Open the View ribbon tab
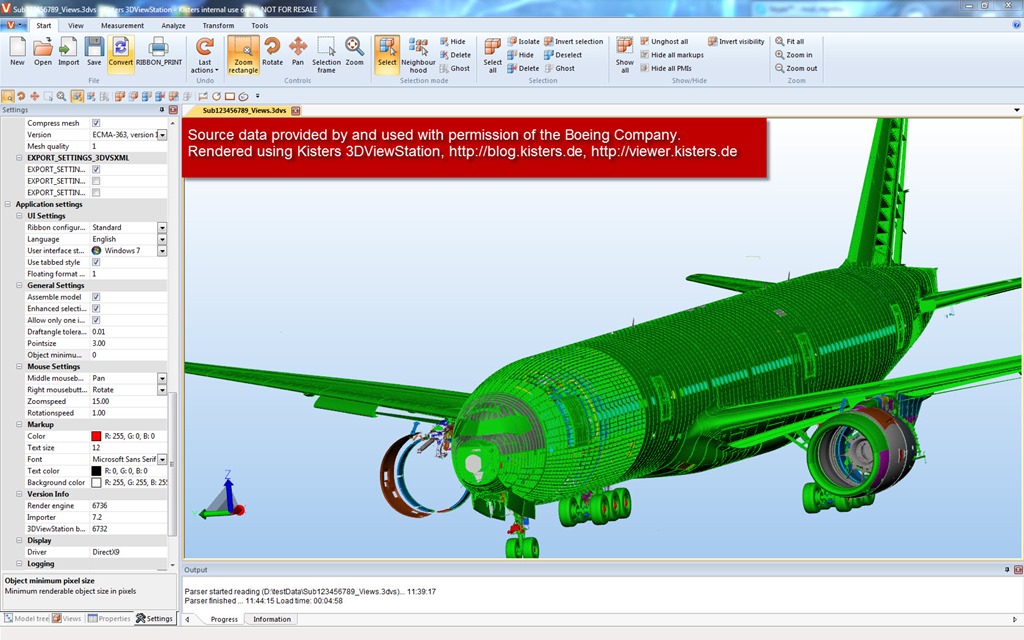The width and height of the screenshot is (1024, 640). point(76,25)
